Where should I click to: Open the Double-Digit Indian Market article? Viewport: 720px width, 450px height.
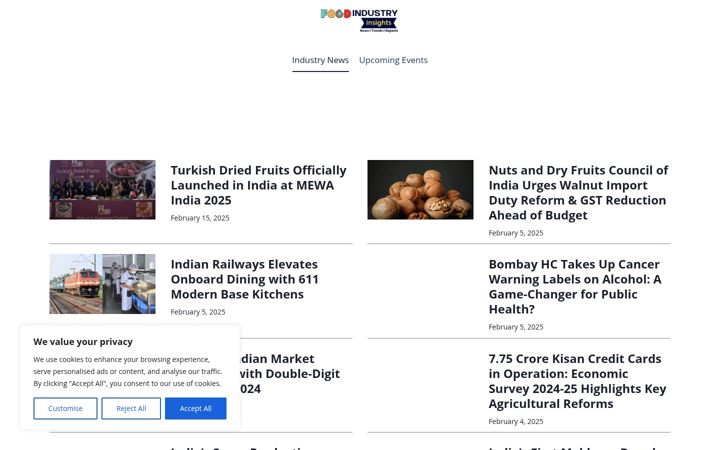tap(290, 373)
